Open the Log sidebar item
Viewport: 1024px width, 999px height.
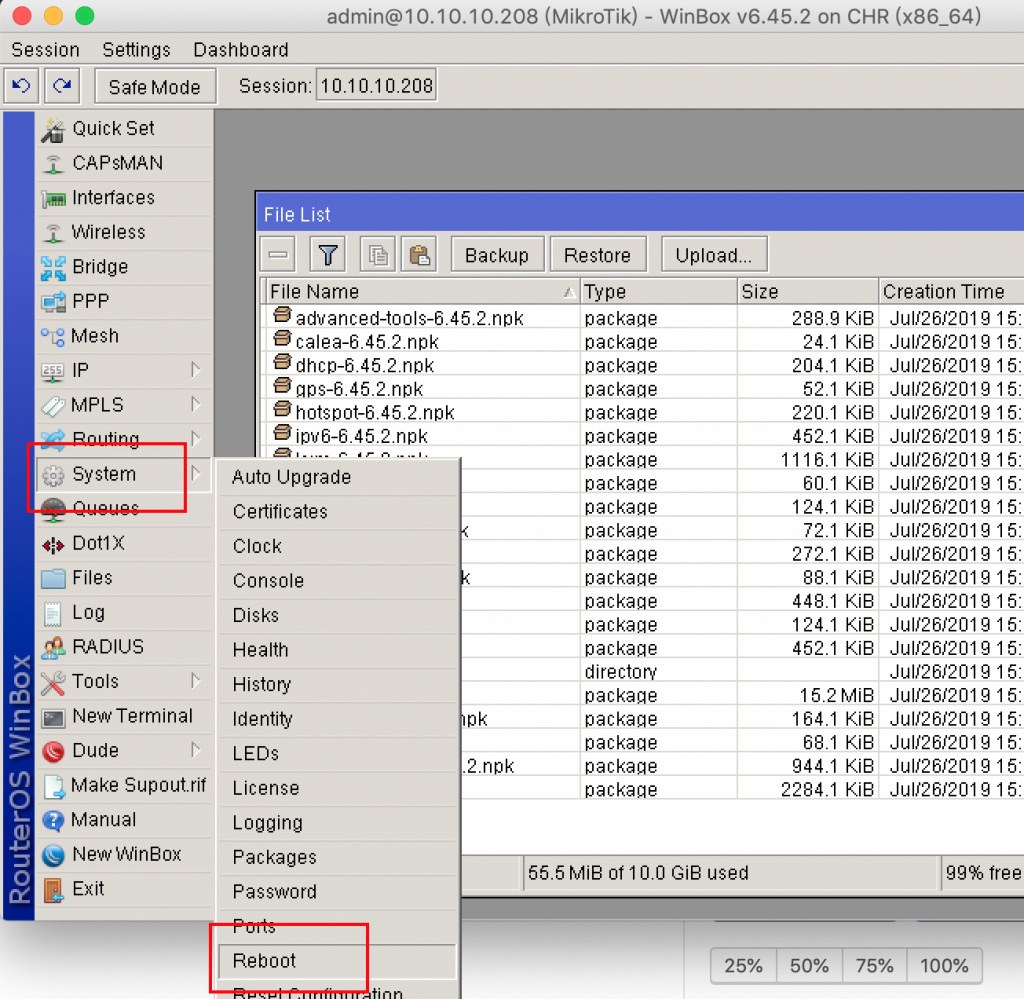point(125,612)
